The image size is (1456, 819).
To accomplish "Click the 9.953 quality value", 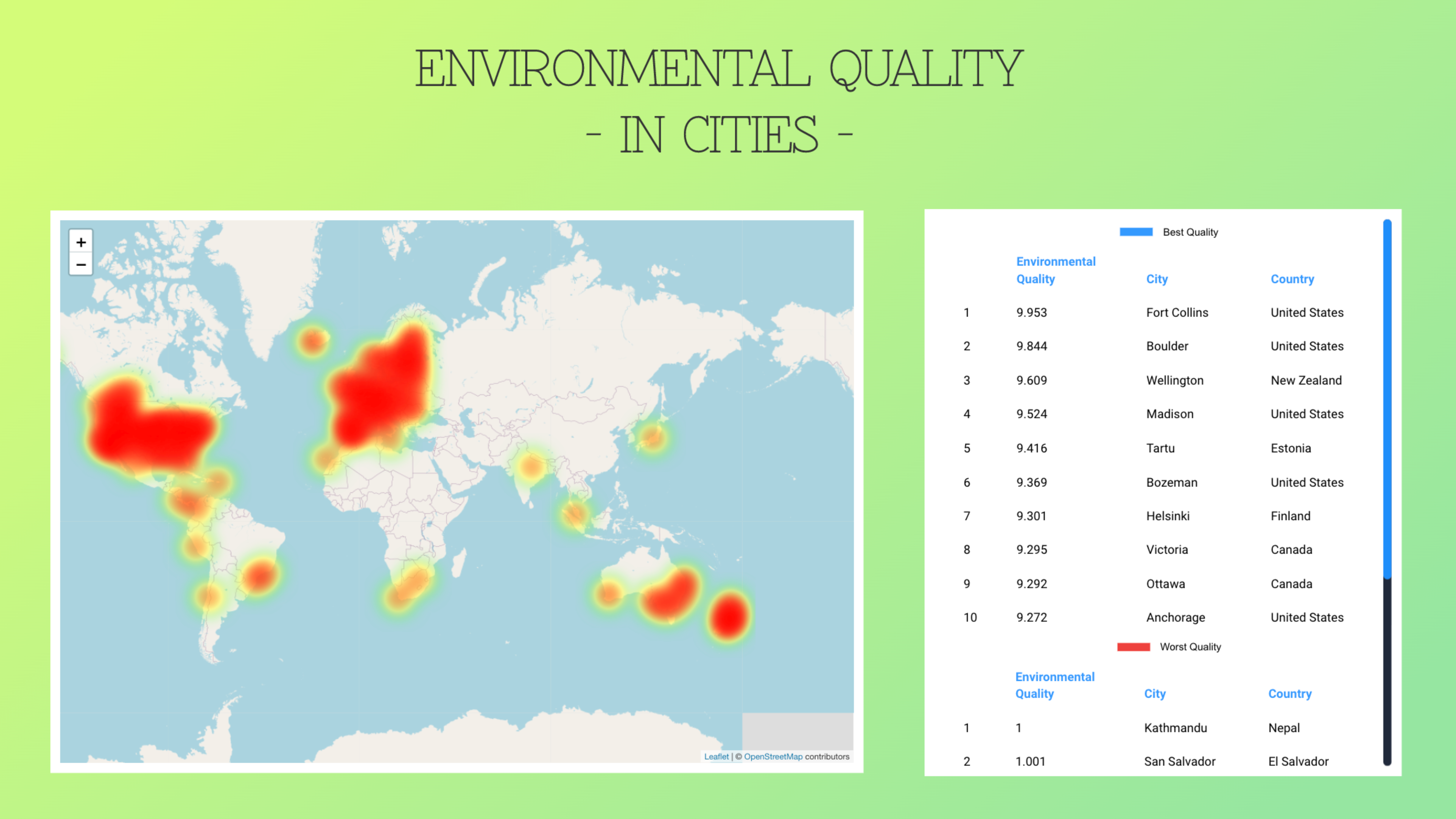I will (1032, 313).
